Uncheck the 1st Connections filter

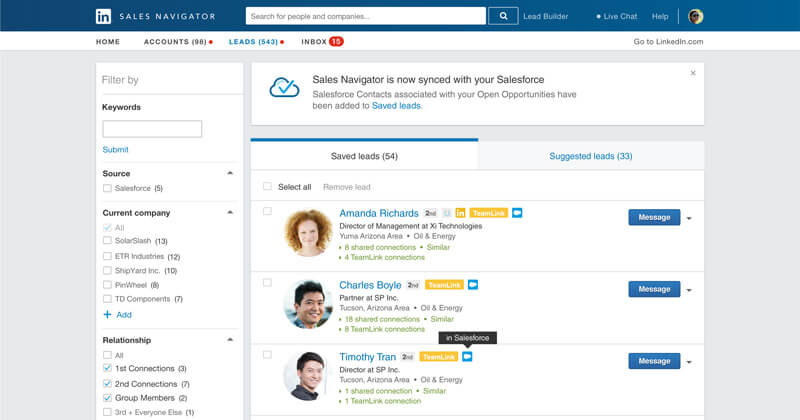[107, 368]
